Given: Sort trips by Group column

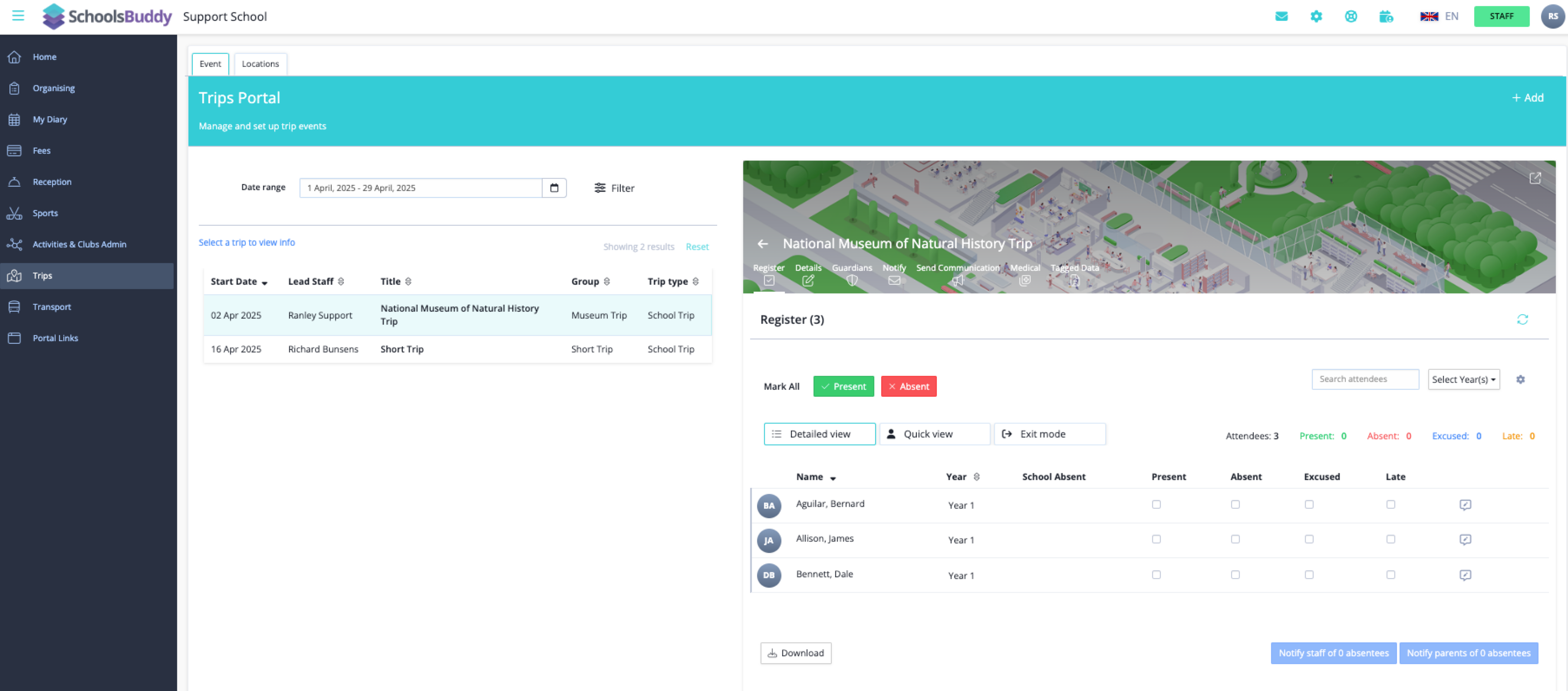Looking at the screenshot, I should pos(590,281).
